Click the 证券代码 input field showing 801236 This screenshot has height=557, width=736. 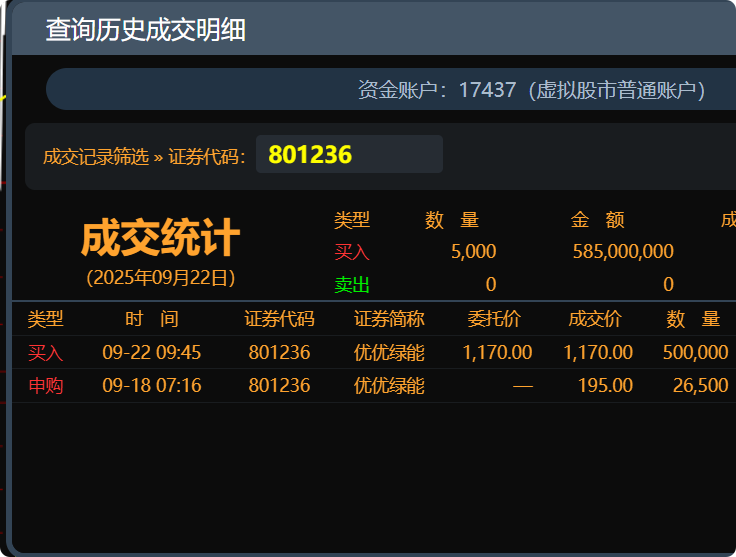(349, 155)
